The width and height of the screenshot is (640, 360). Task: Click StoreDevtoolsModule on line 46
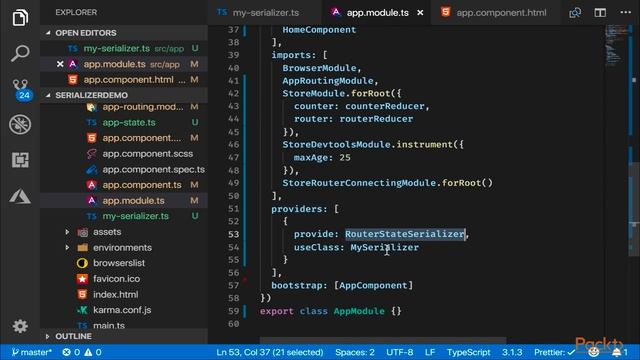click(336, 144)
